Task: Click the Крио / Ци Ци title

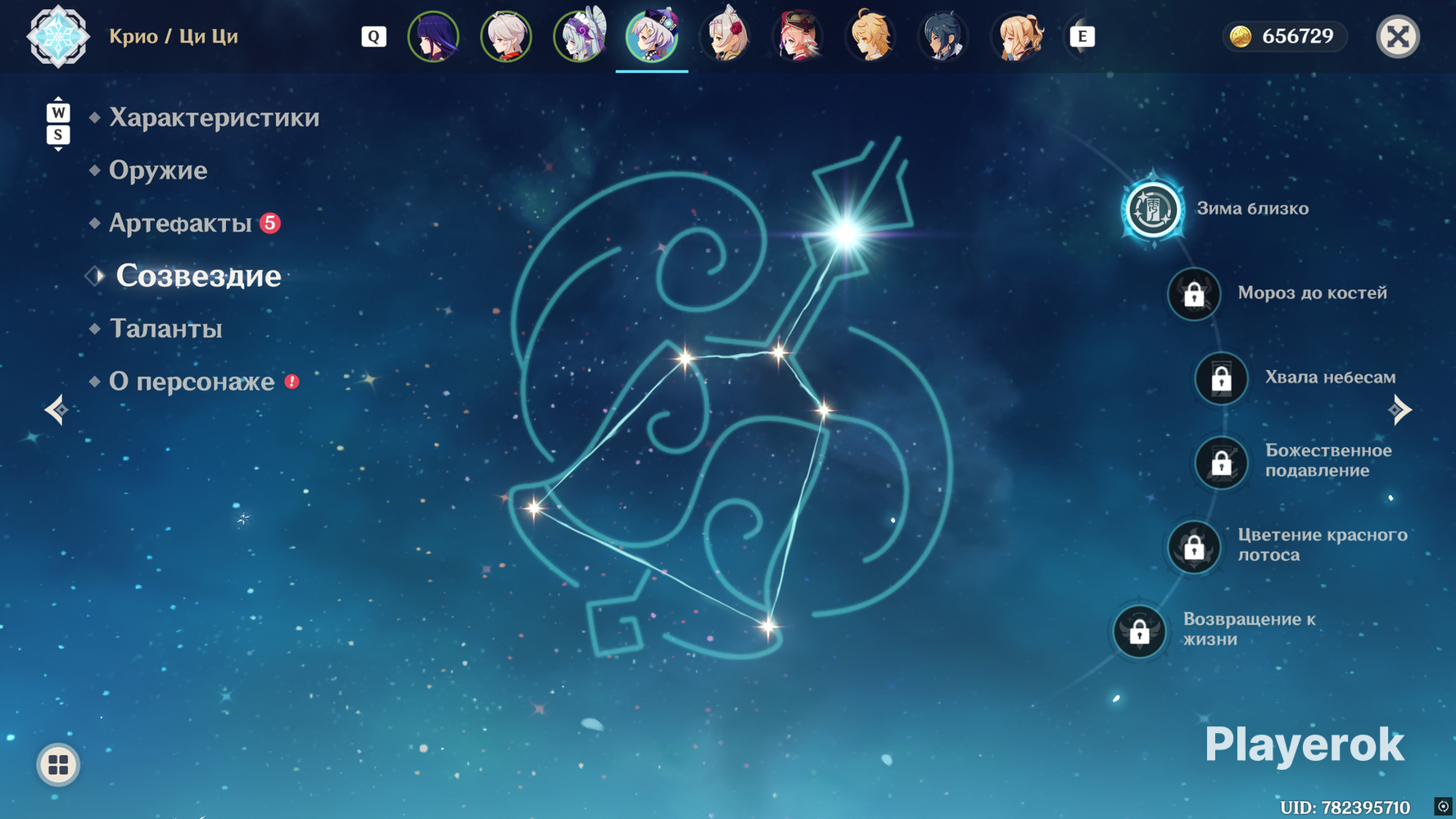Action: (x=174, y=37)
